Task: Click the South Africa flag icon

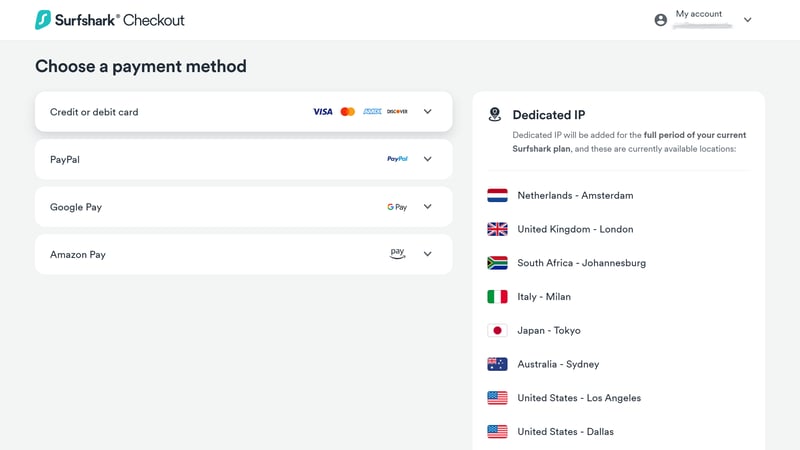Action: tap(497, 263)
